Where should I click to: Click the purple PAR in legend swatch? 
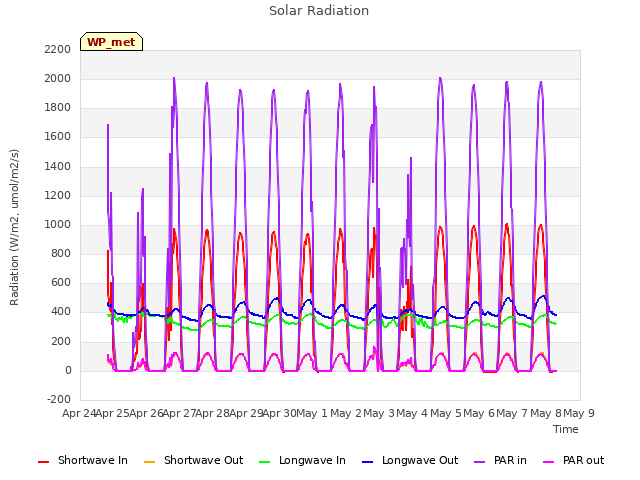(480, 462)
